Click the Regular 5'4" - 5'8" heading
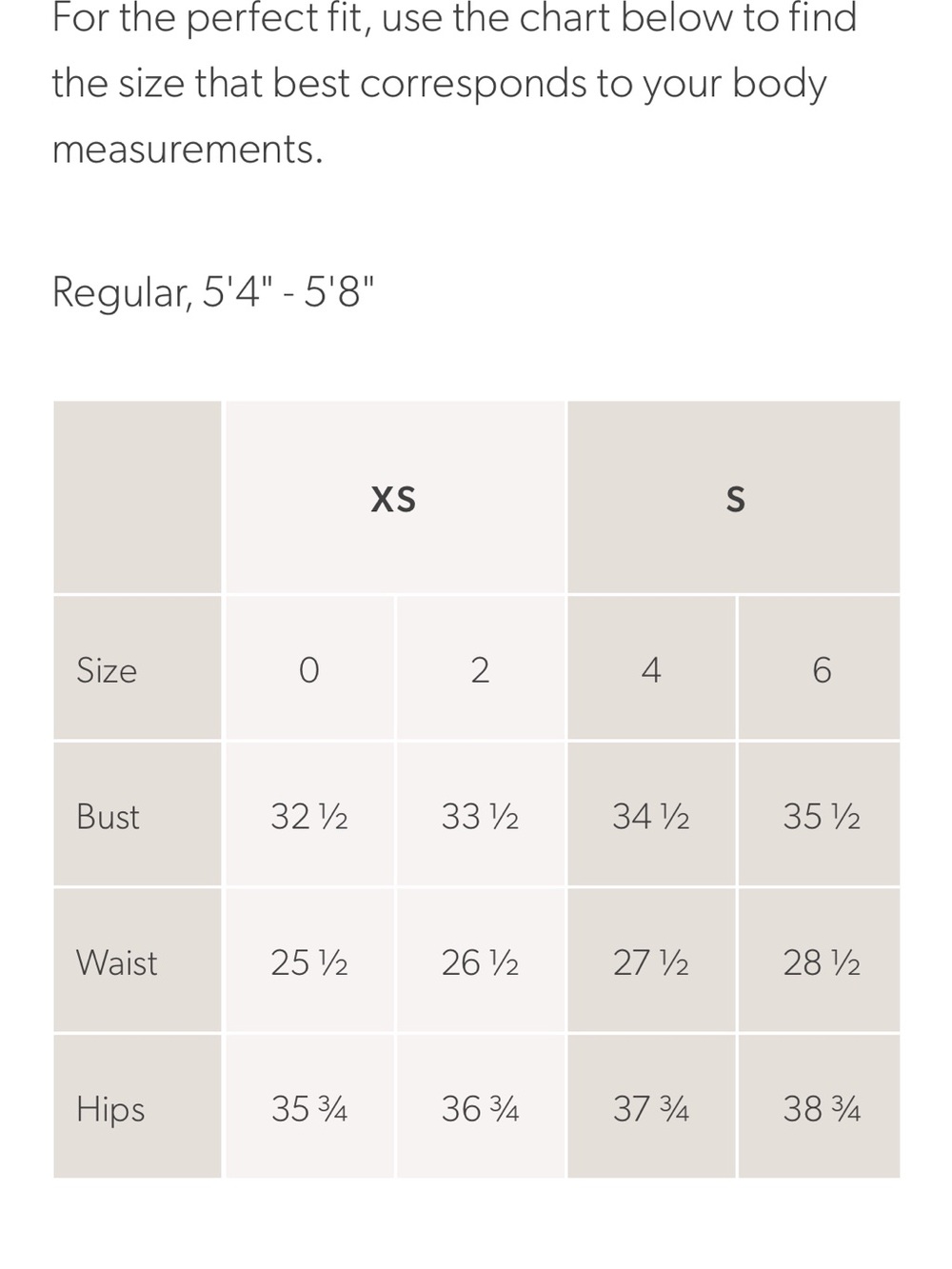Screen dimensions: 952x1269 [x=213, y=291]
